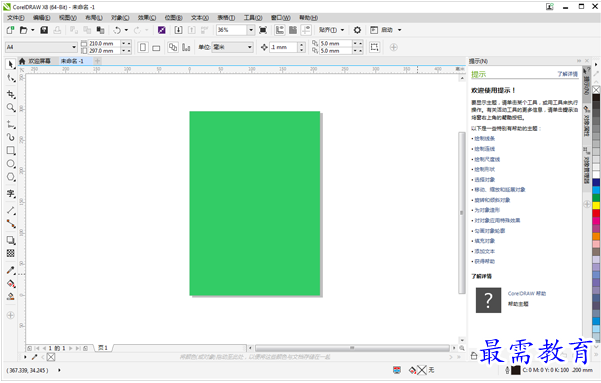Open the 36% zoom level dropdown
The width and height of the screenshot is (601, 383).
click(x=235, y=30)
